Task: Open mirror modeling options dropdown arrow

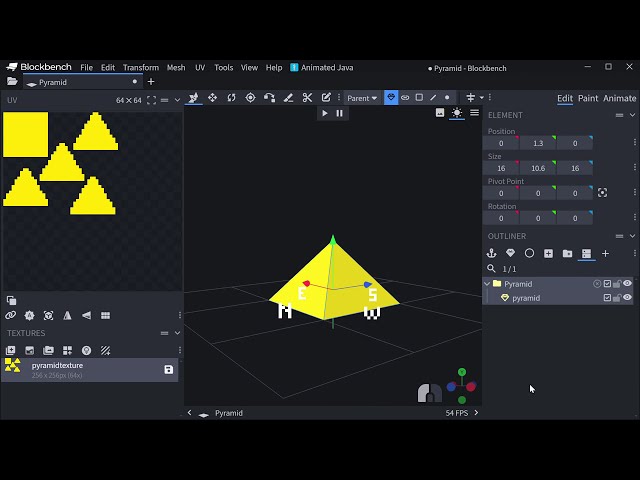Action: tap(482, 98)
